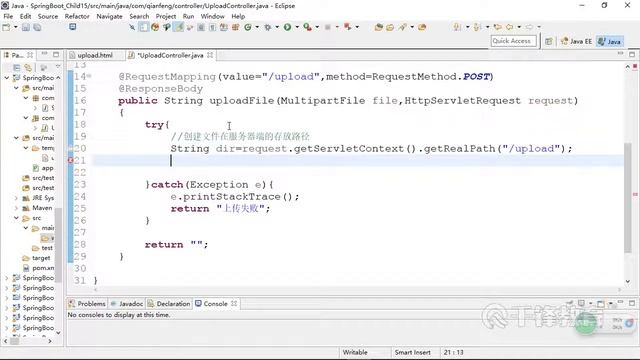Collapse the line 14 code fold marker
This screenshot has width=640, height=360.
pos(89,76)
